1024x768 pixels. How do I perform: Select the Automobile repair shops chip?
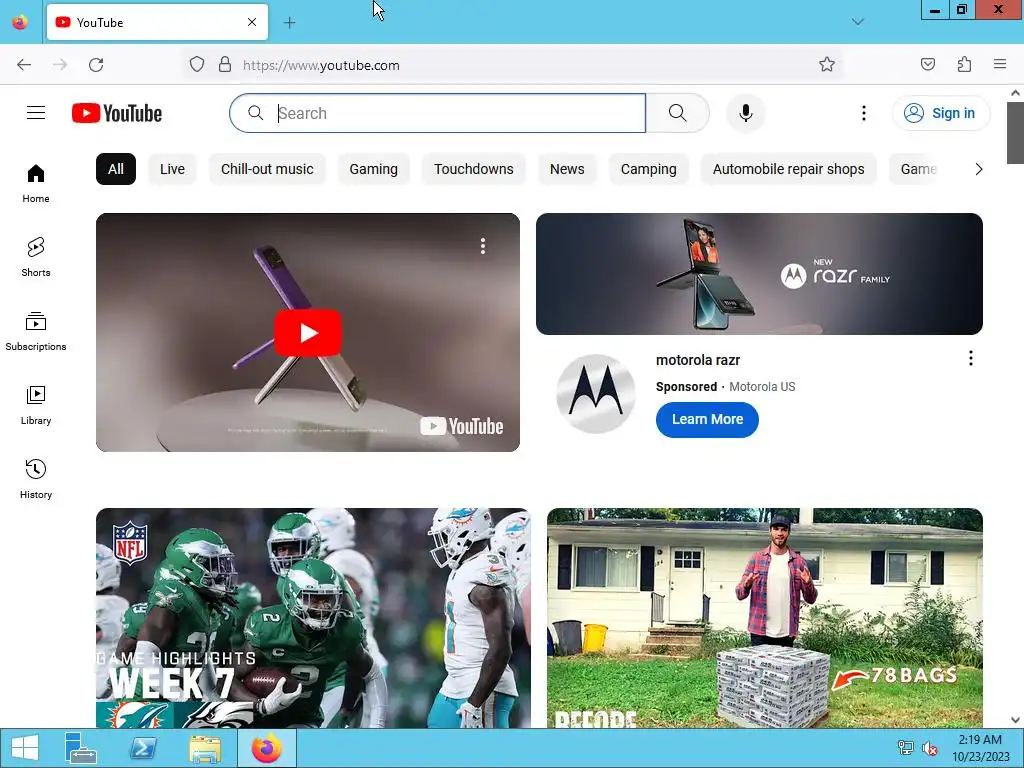pyautogui.click(x=788, y=169)
